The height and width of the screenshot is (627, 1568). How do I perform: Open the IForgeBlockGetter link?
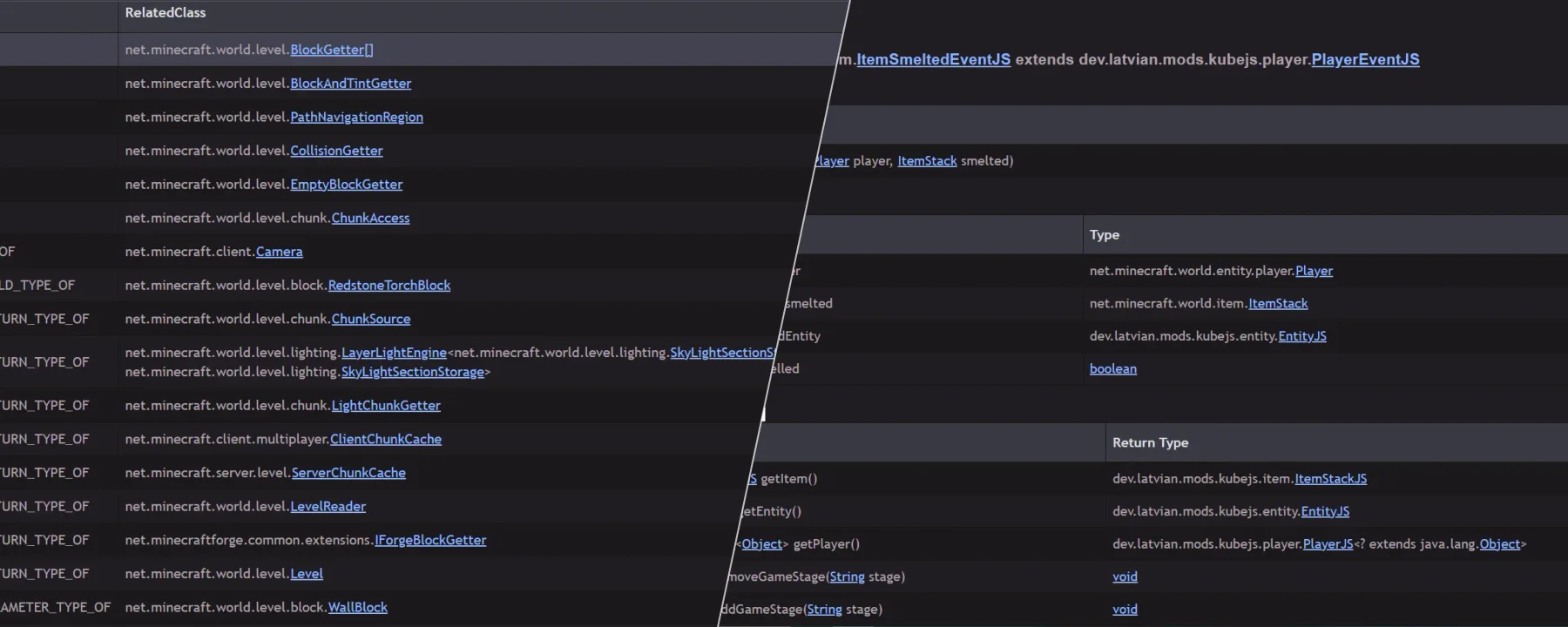click(x=430, y=540)
